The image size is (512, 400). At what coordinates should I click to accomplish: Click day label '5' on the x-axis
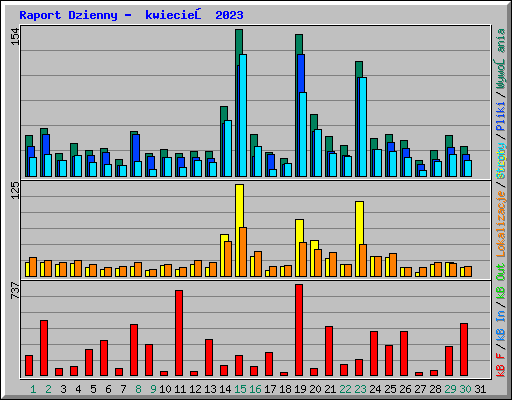[x=93, y=389]
